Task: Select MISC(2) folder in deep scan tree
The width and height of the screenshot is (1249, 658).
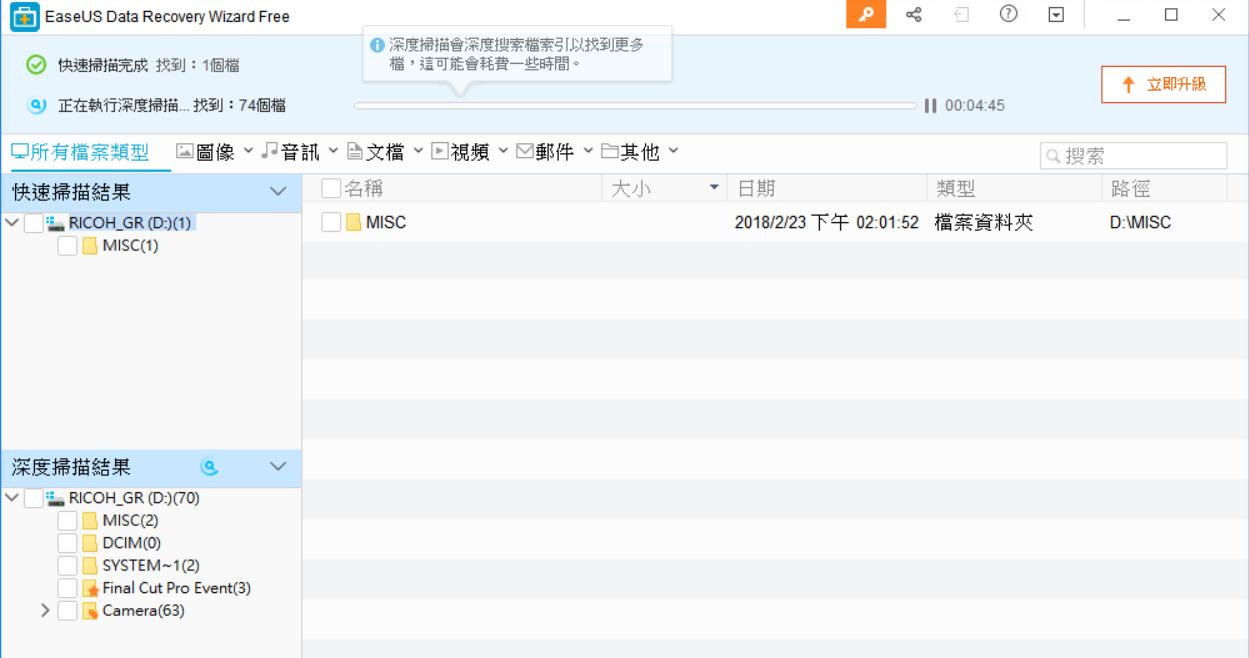Action: pos(130,521)
